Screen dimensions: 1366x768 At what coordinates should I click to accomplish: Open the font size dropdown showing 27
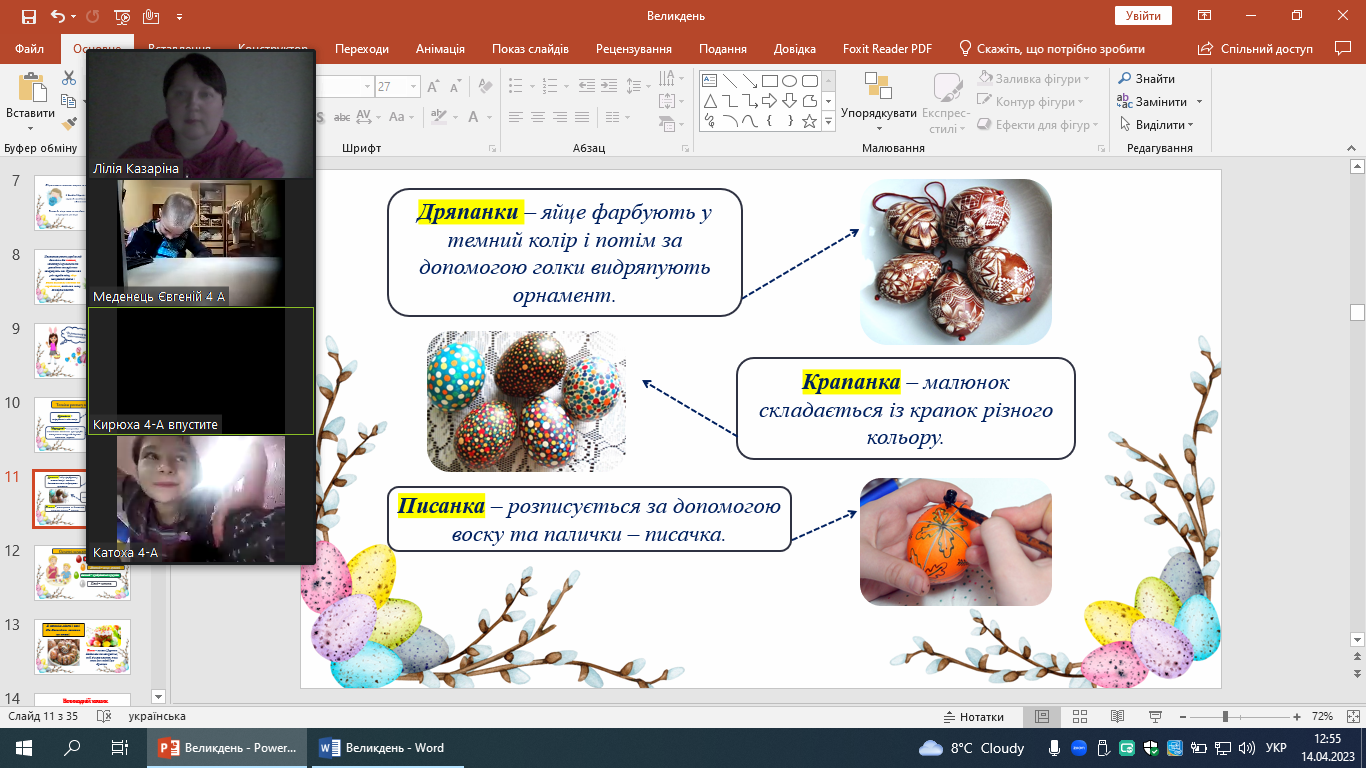pos(413,87)
